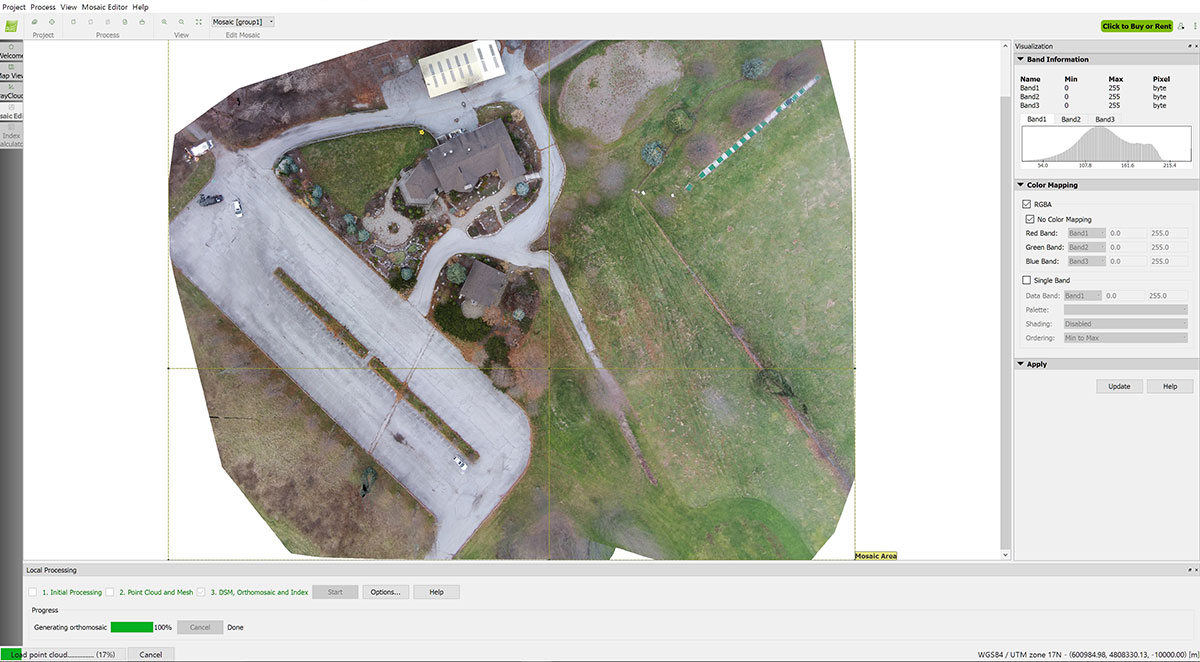The width and height of the screenshot is (1200, 662).
Task: Open the Ordering dropdown
Action: coord(1125,338)
